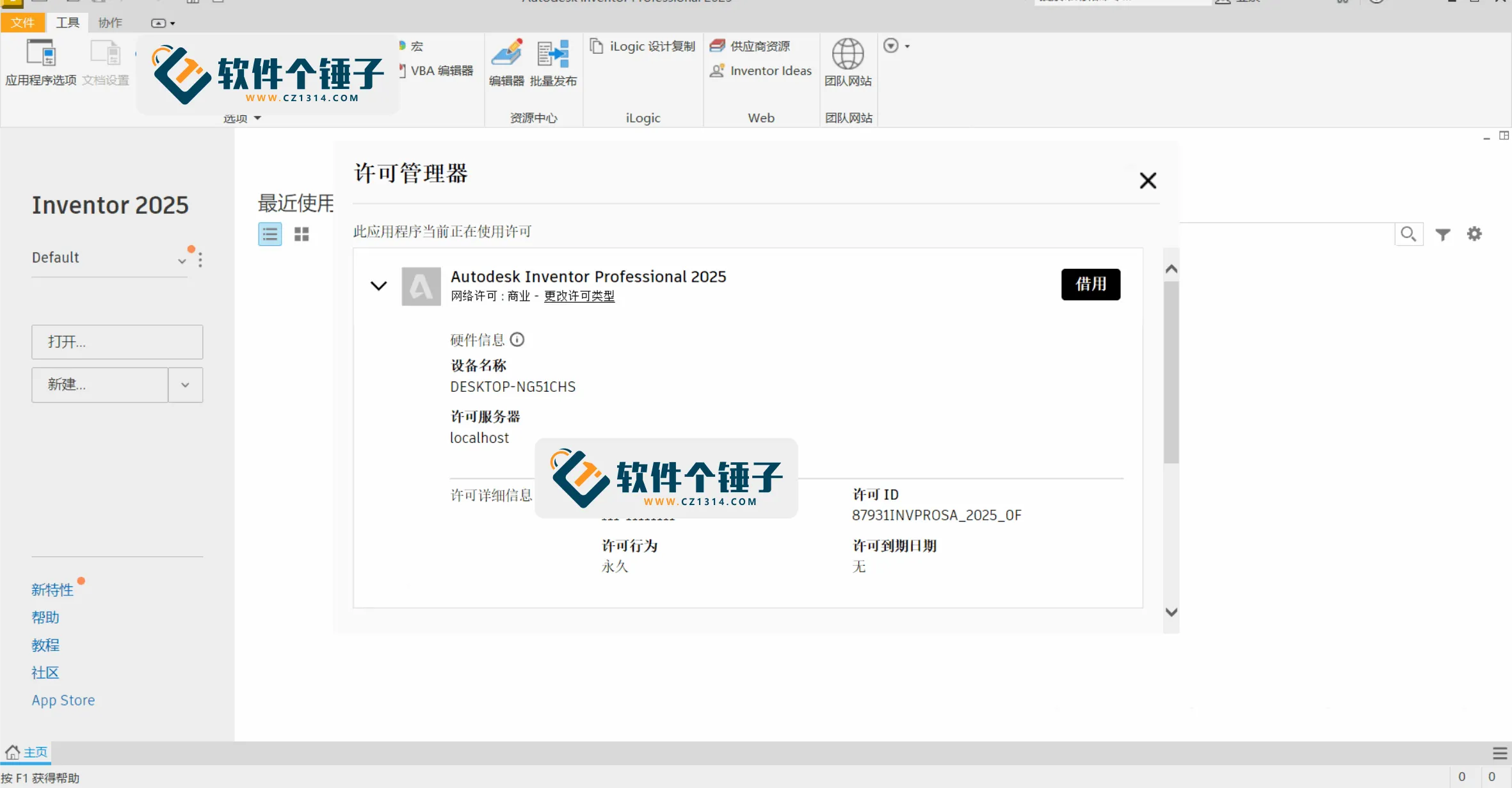Click Change License Type (更改许可类型) link
Screen dimensions: 1512x788
(579, 296)
